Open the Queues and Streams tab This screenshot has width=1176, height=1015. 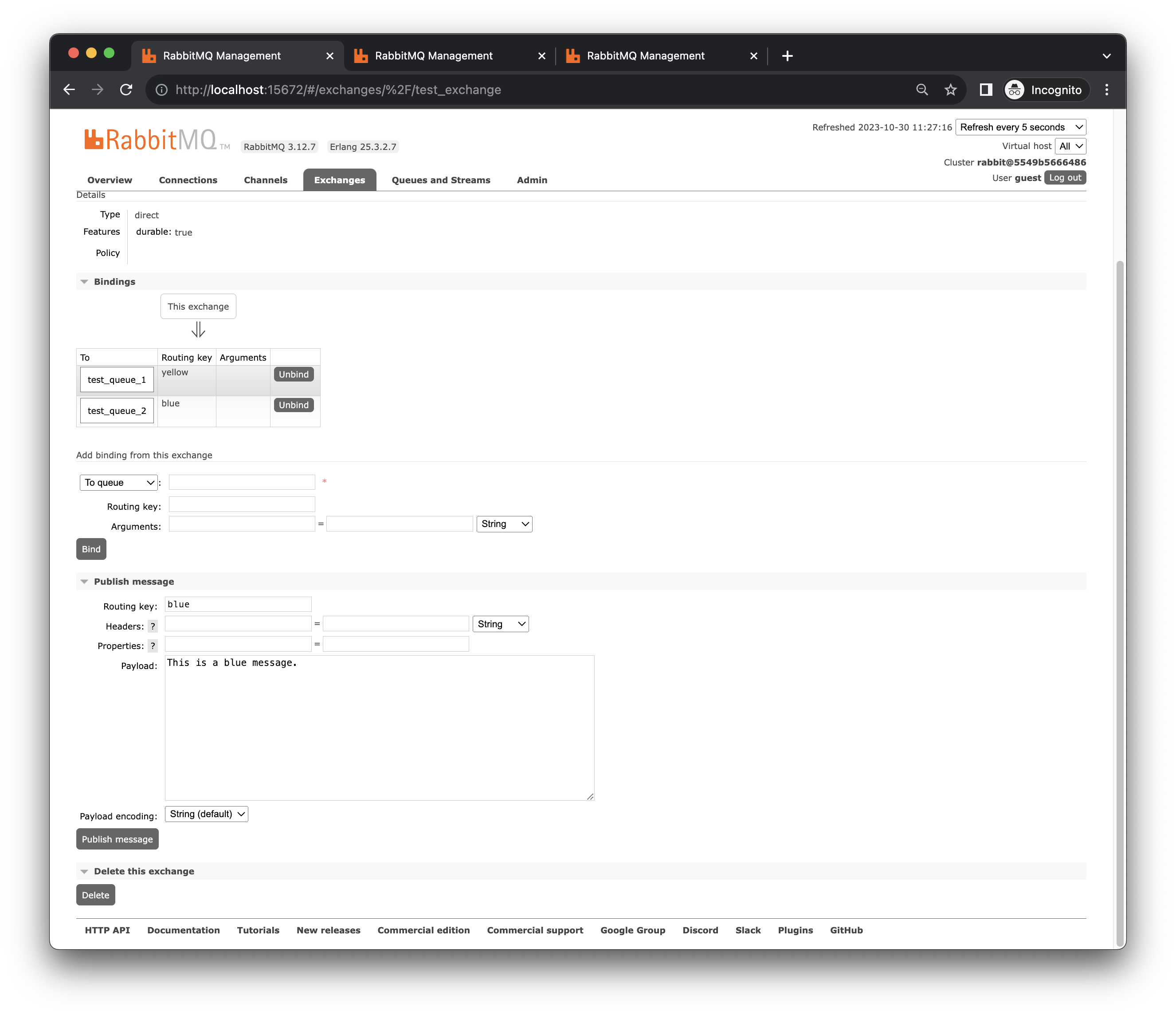tap(440, 180)
